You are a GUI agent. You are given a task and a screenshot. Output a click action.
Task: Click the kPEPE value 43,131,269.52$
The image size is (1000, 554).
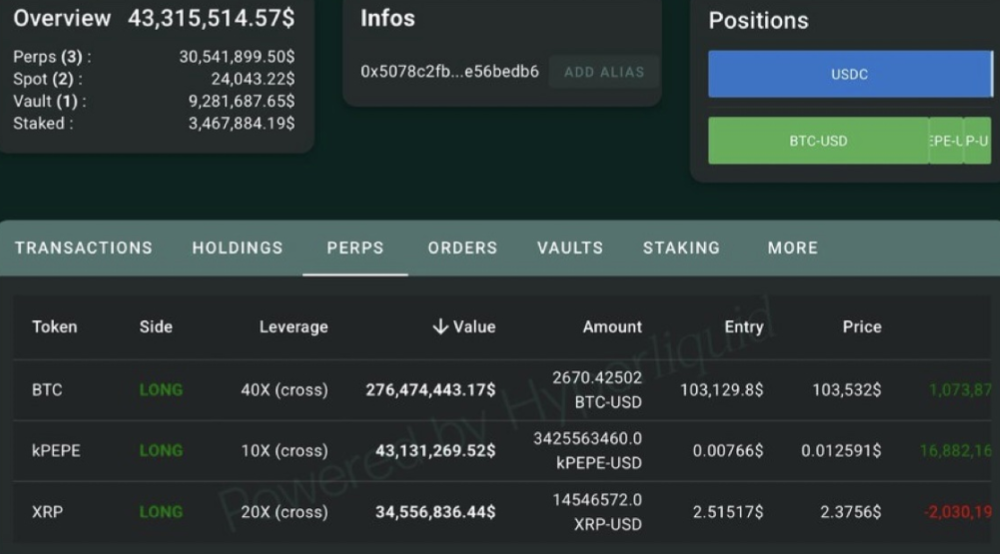436,451
